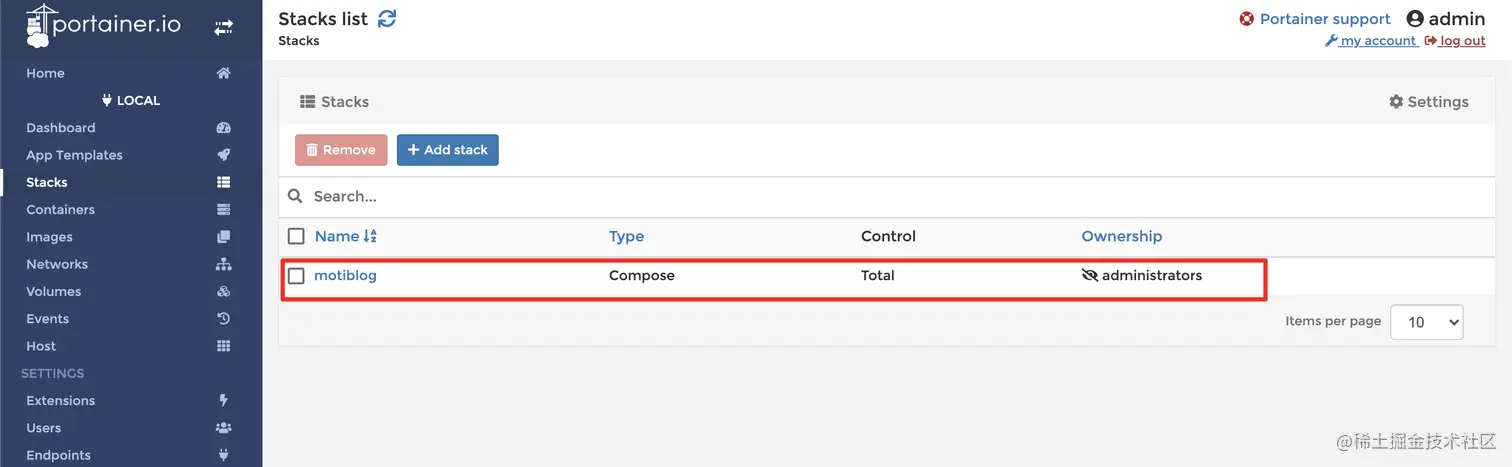Open the Settings gear in Stacks panel

1428,102
